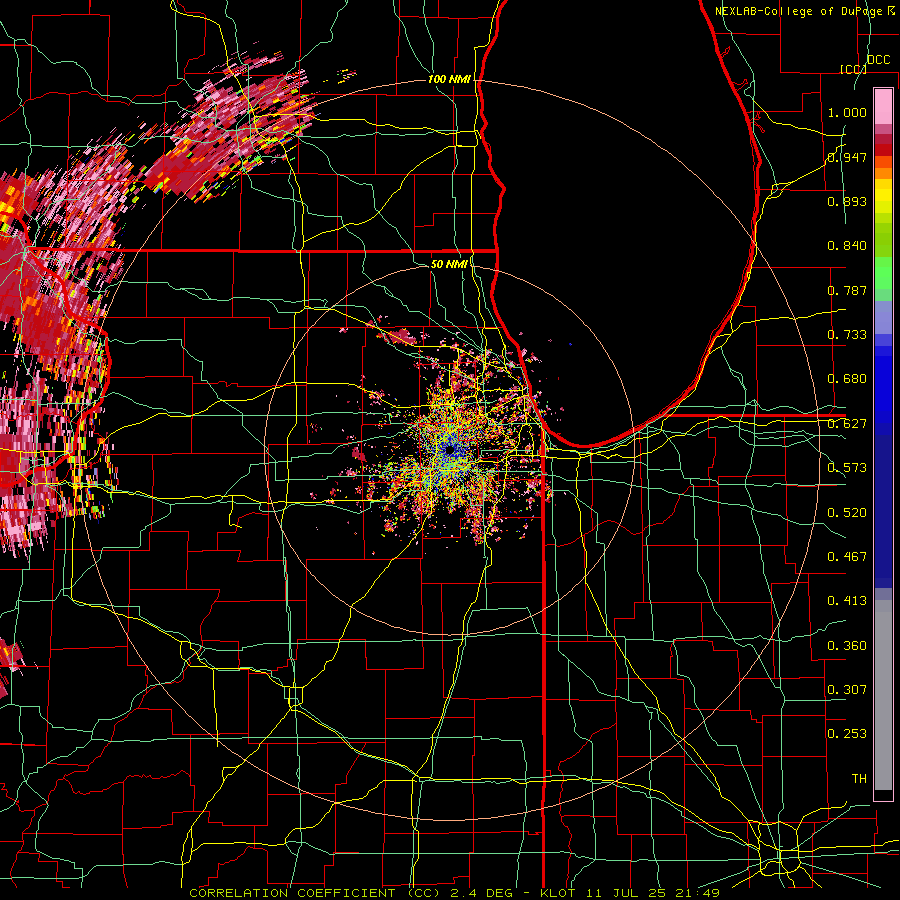This screenshot has height=900, width=900.
Task: Select the 0.627 legend value
Action: pyautogui.click(x=847, y=424)
